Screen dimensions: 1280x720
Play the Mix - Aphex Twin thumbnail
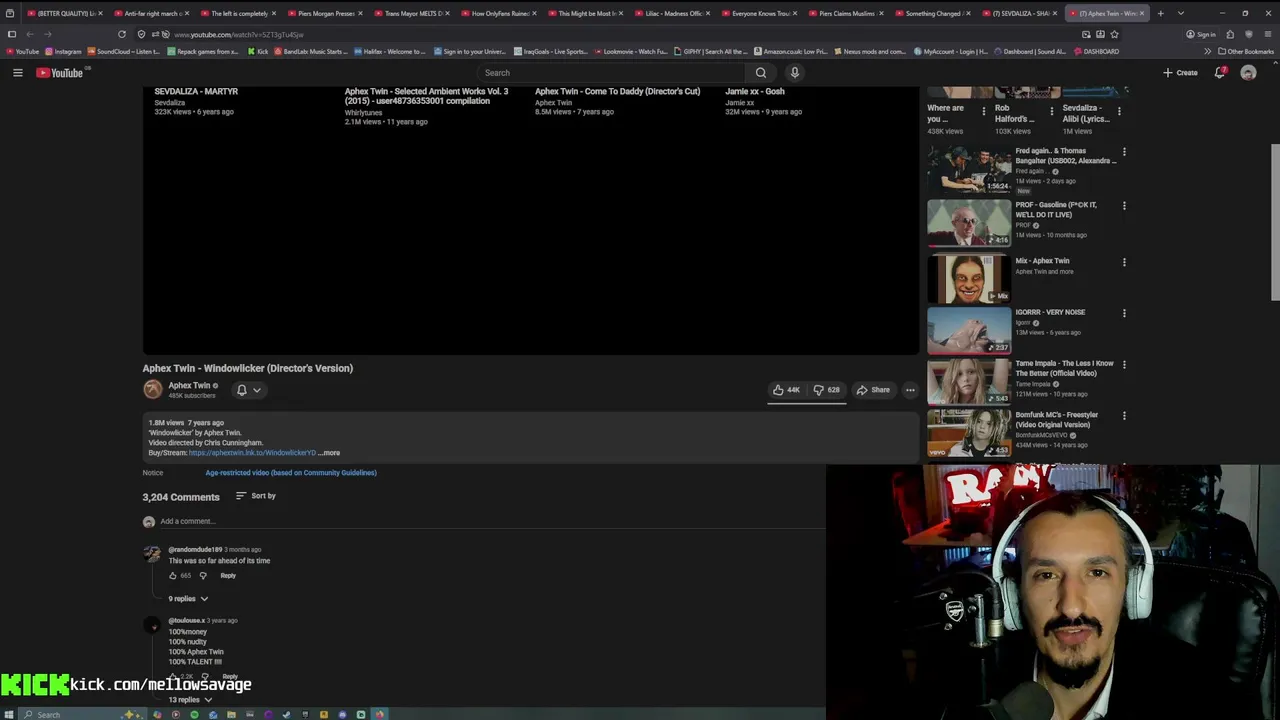[x=969, y=278]
